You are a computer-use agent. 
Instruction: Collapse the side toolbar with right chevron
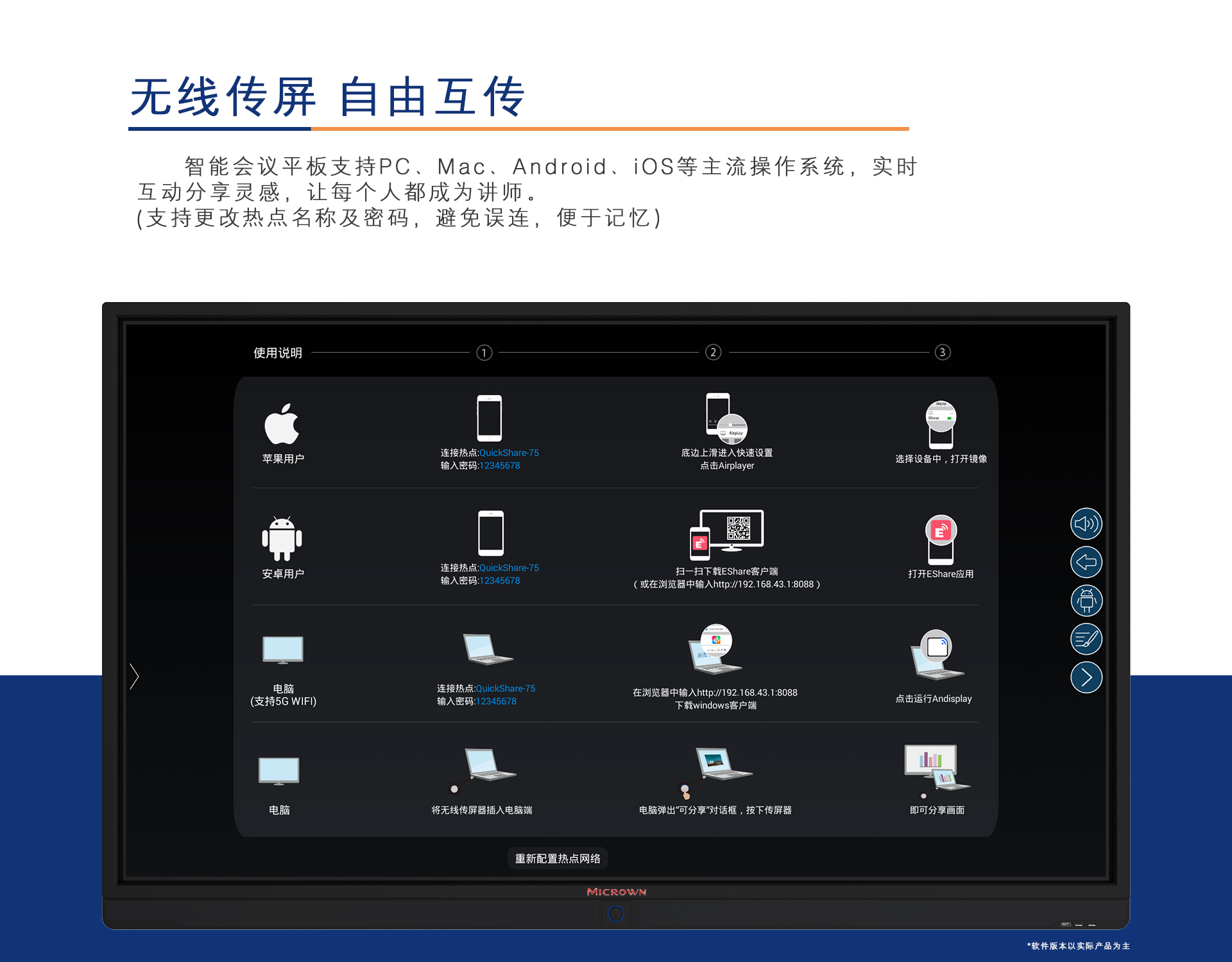(x=1086, y=677)
